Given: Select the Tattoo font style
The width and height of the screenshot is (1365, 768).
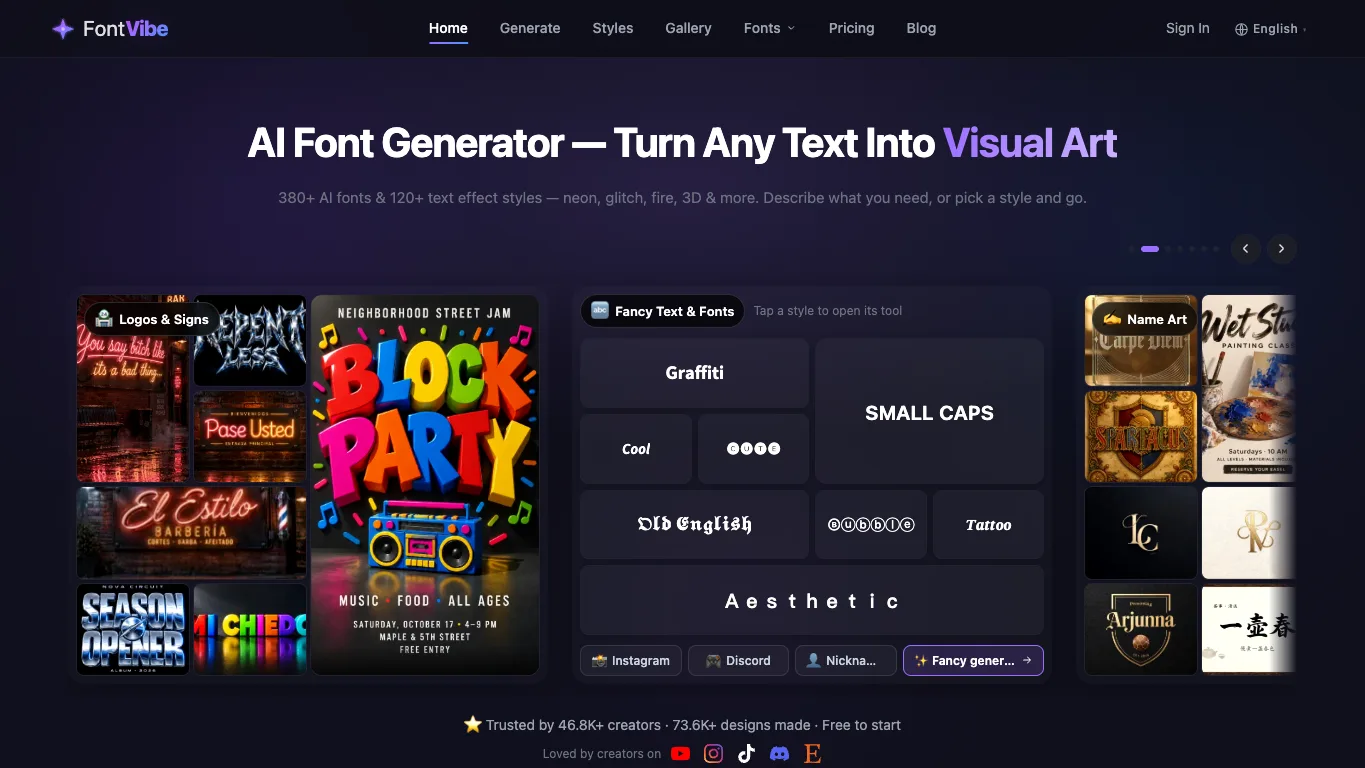Looking at the screenshot, I should coord(988,524).
